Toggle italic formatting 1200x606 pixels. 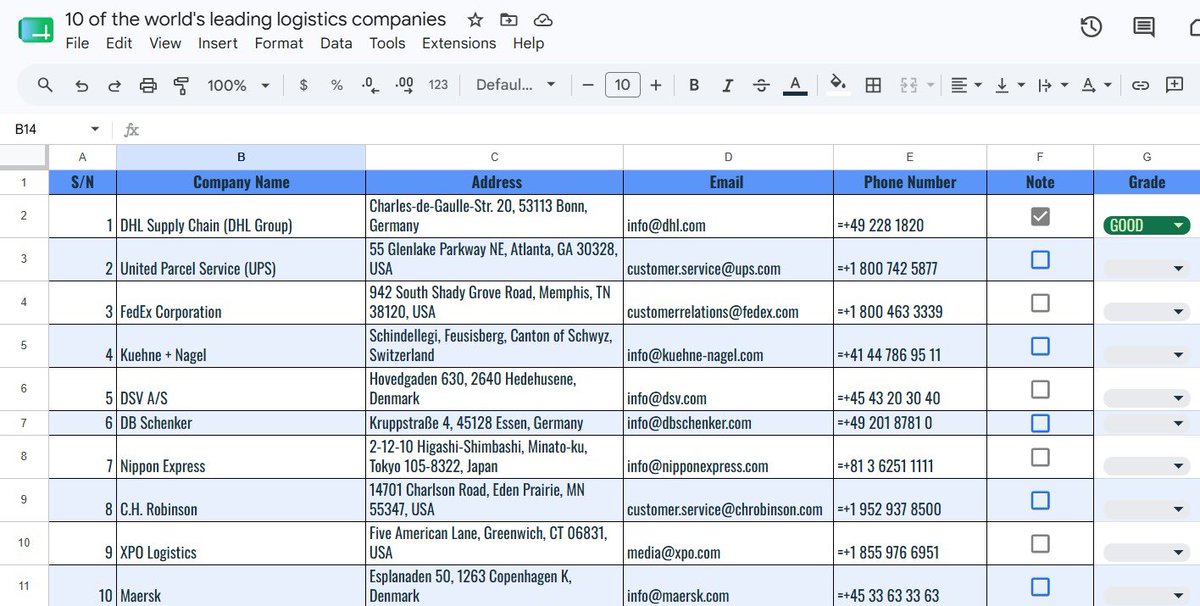coord(727,85)
